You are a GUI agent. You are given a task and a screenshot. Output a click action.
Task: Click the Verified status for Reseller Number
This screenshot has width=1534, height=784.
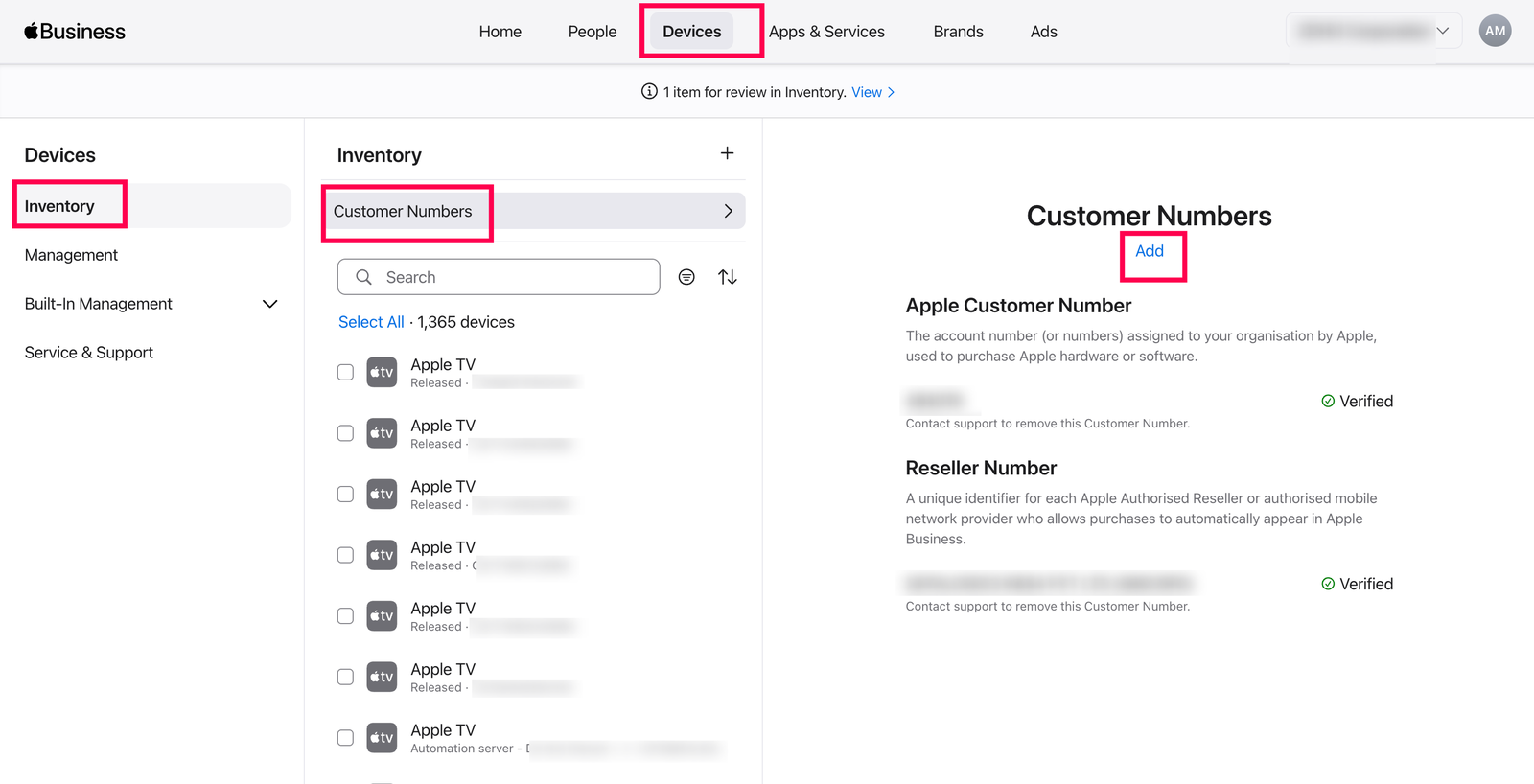click(x=1357, y=584)
